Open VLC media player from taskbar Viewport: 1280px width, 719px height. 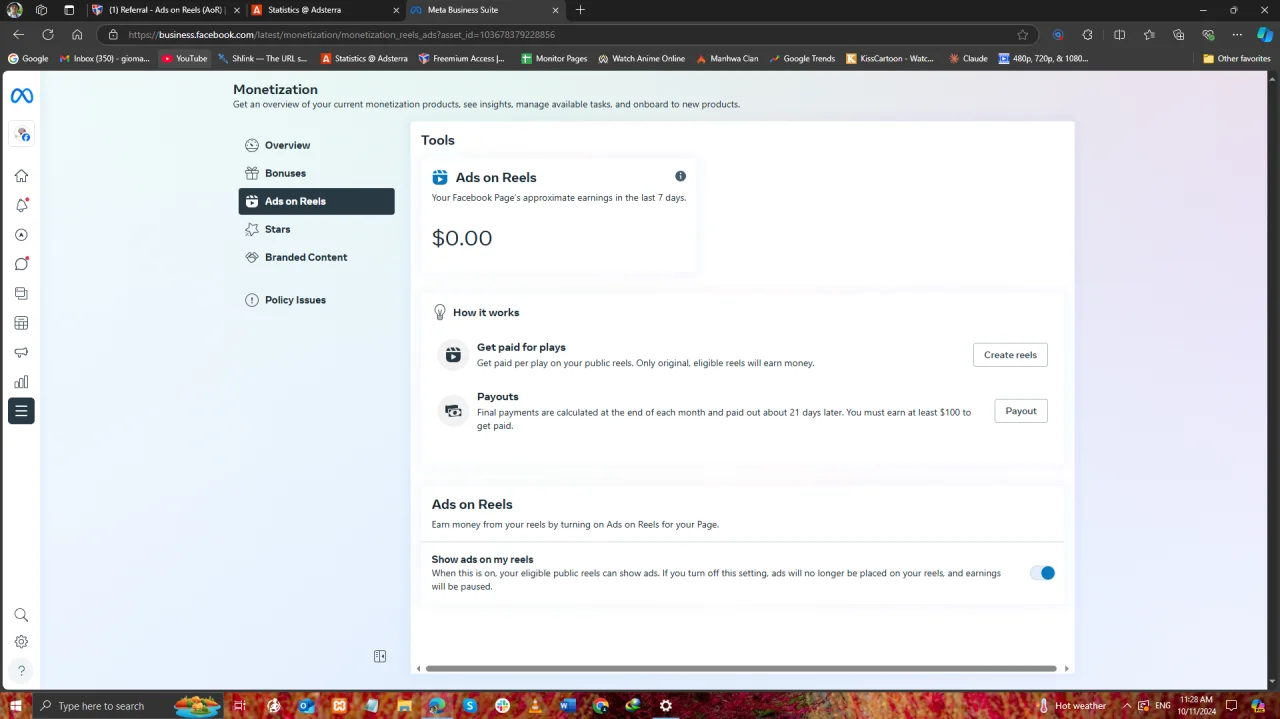[x=535, y=706]
